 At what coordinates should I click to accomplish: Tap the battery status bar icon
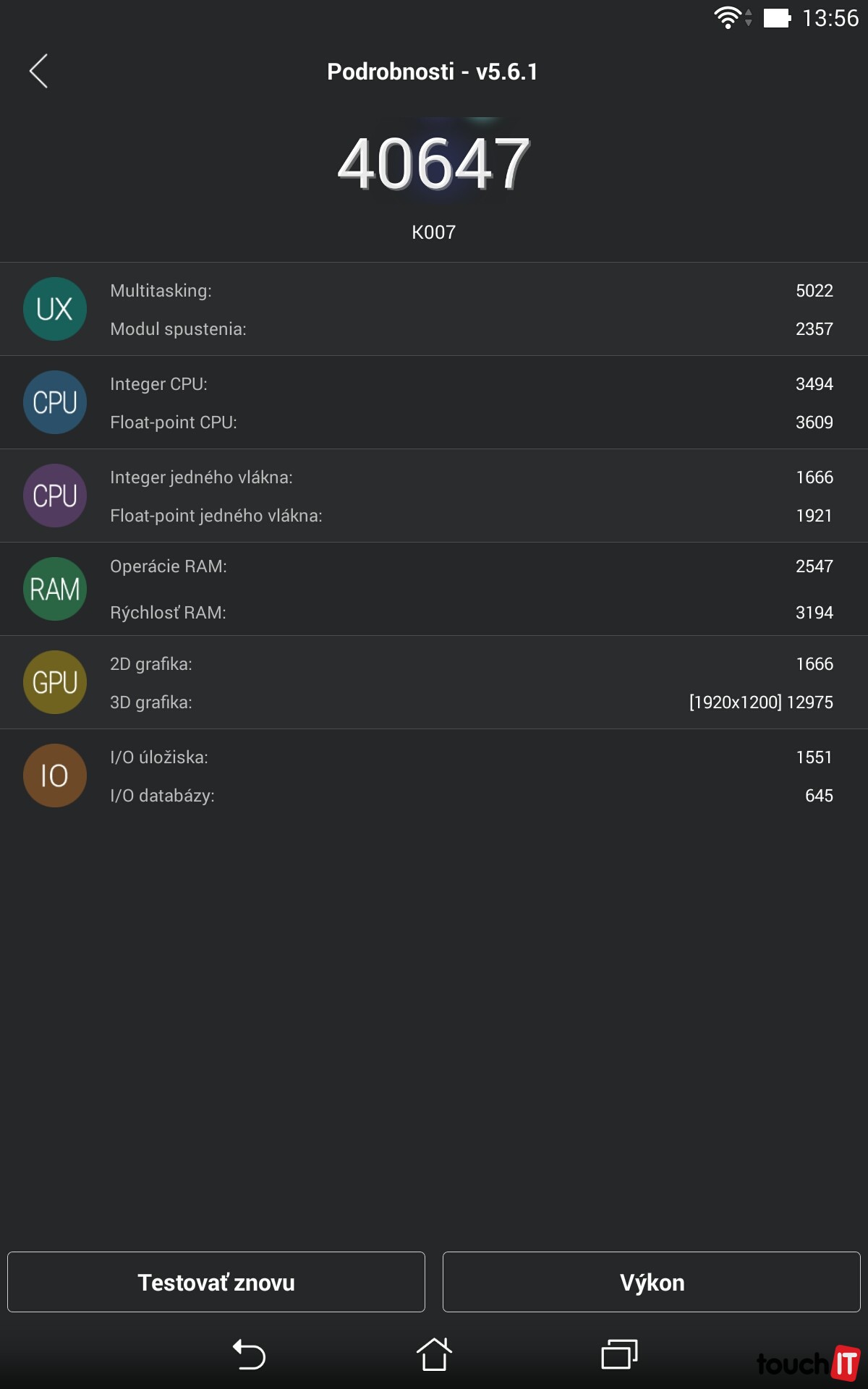tap(777, 17)
